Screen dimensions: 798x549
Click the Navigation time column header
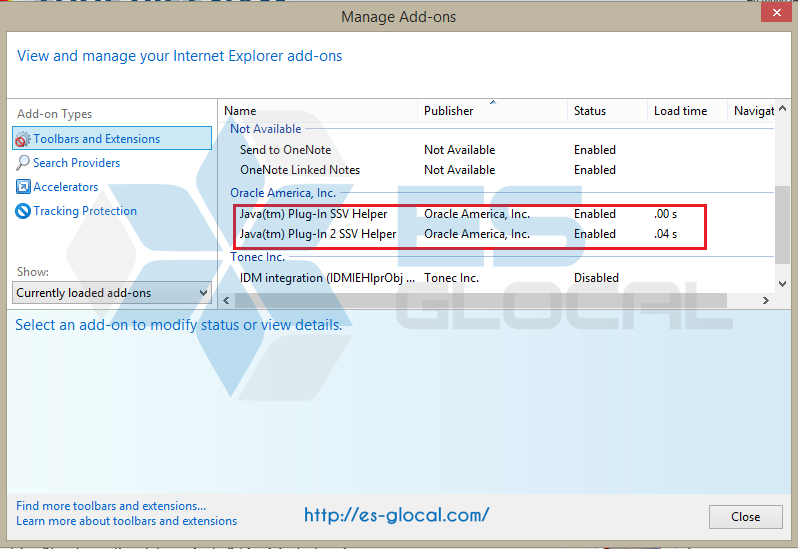click(x=752, y=111)
